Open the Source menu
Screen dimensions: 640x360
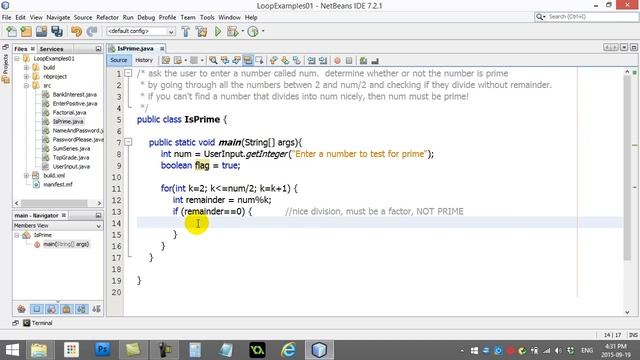(x=83, y=17)
